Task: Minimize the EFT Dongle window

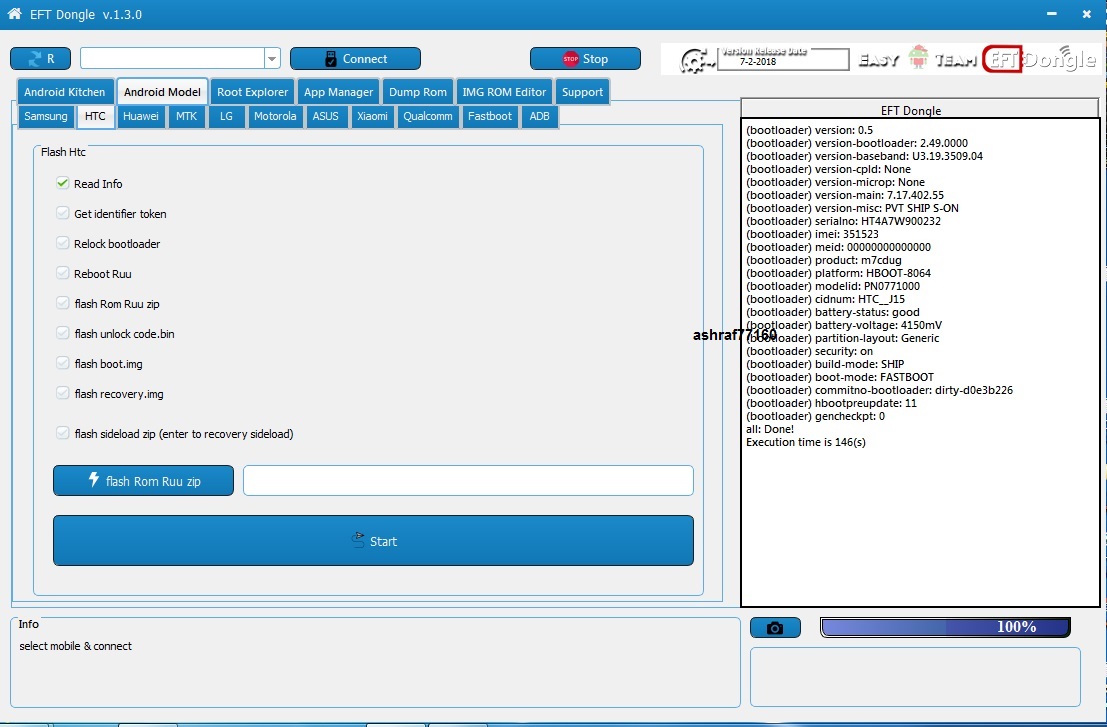Action: point(1051,13)
